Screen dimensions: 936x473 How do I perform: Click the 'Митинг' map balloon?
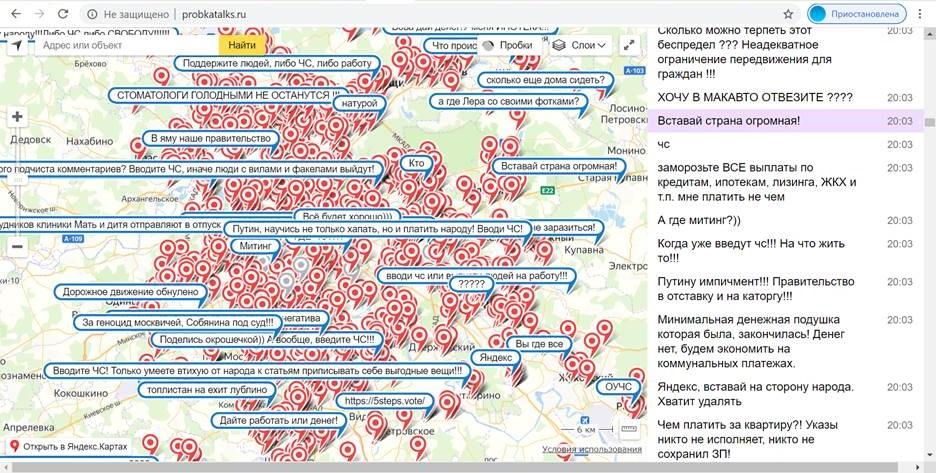coord(255,245)
